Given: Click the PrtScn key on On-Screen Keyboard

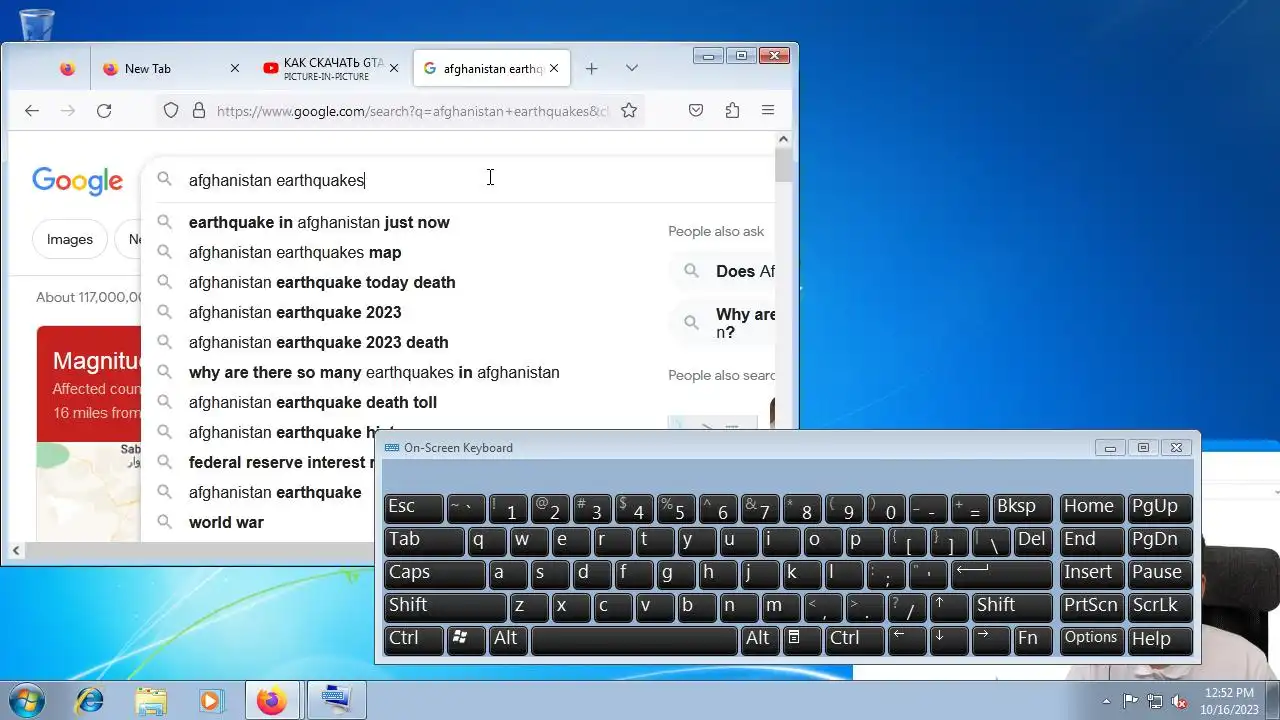Looking at the screenshot, I should pyautogui.click(x=1091, y=606).
